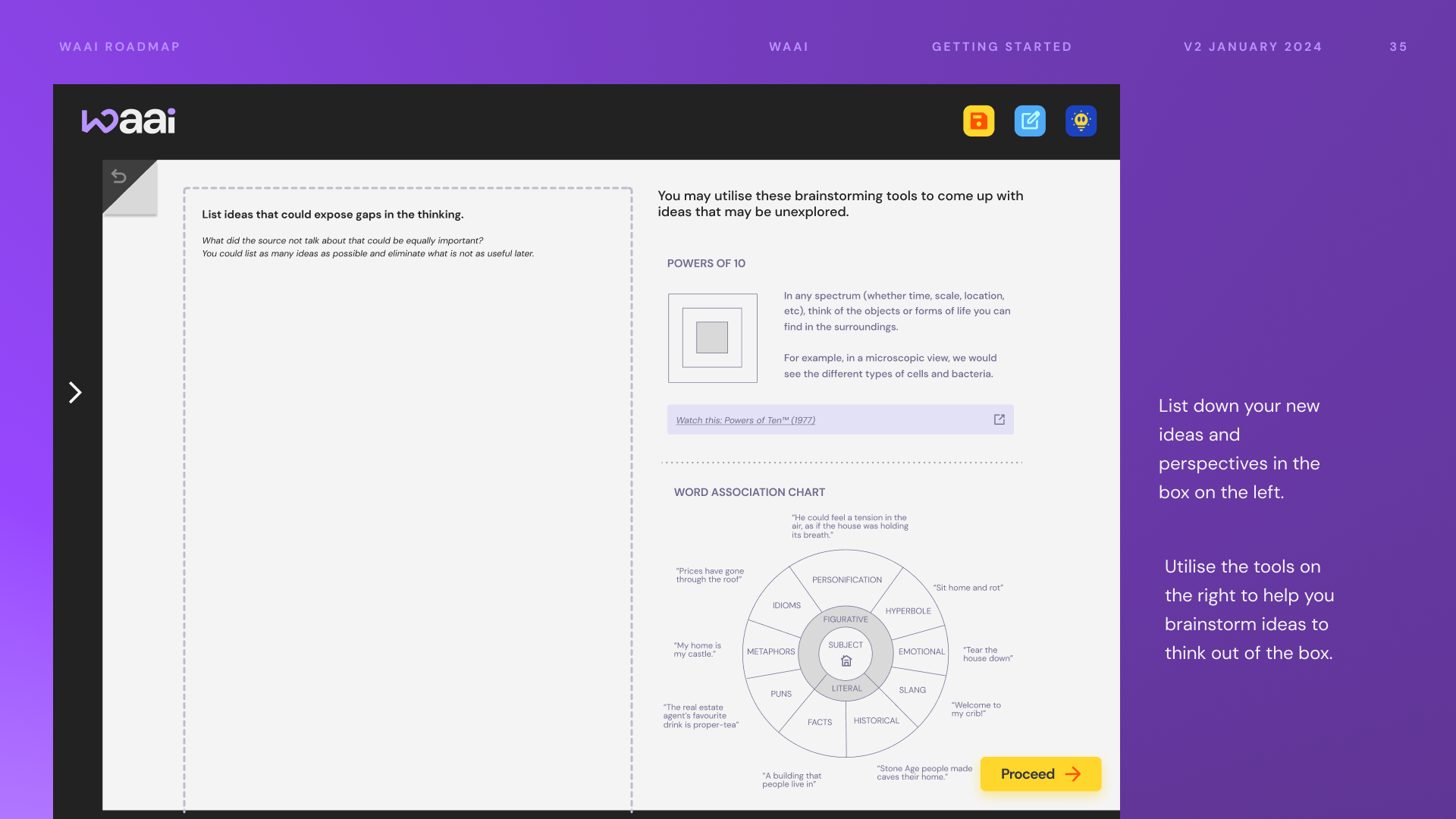Click WAAI header label
Viewport: 1456px width, 819px height.
[789, 47]
